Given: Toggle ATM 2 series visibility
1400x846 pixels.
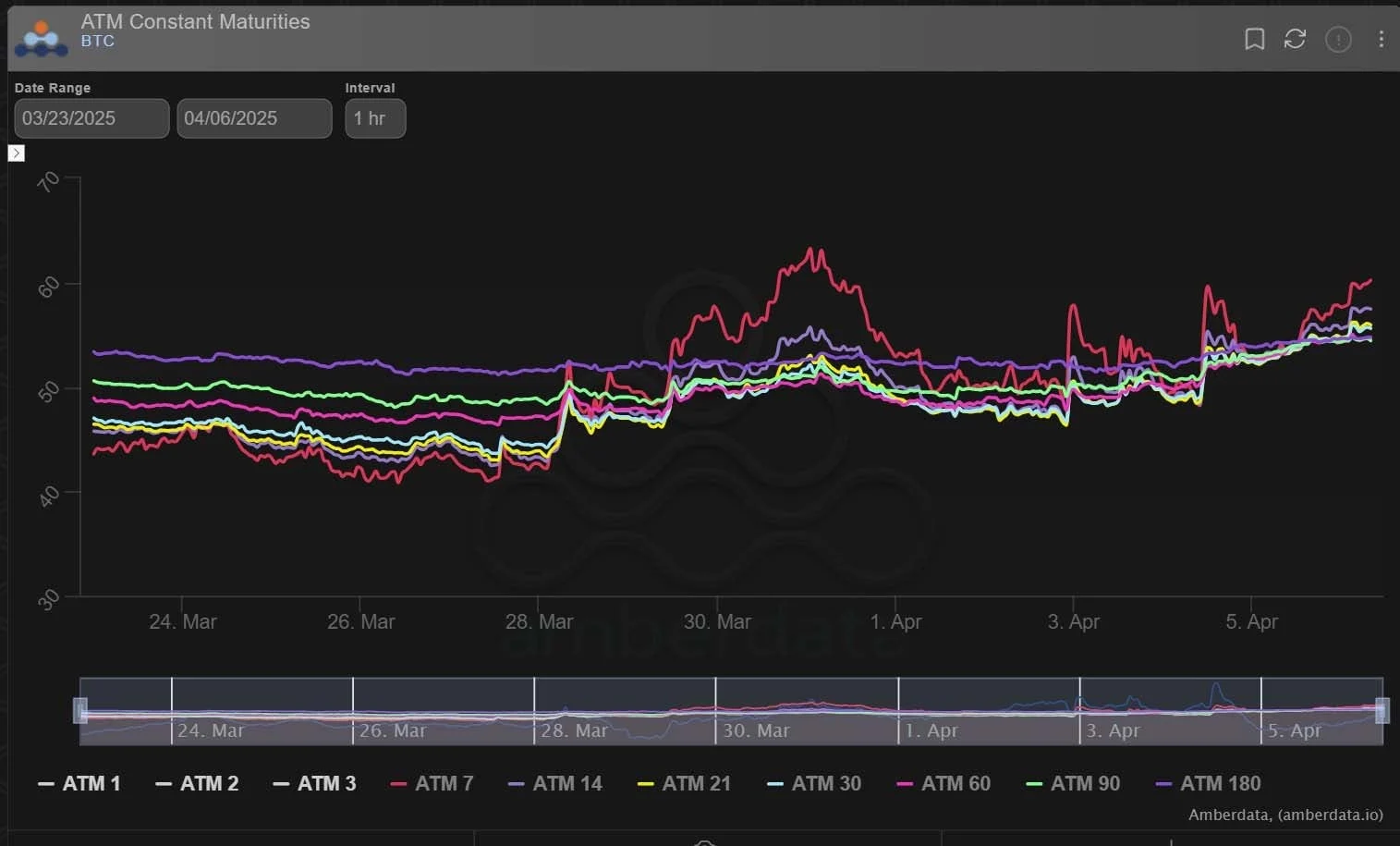Looking at the screenshot, I should click(197, 784).
